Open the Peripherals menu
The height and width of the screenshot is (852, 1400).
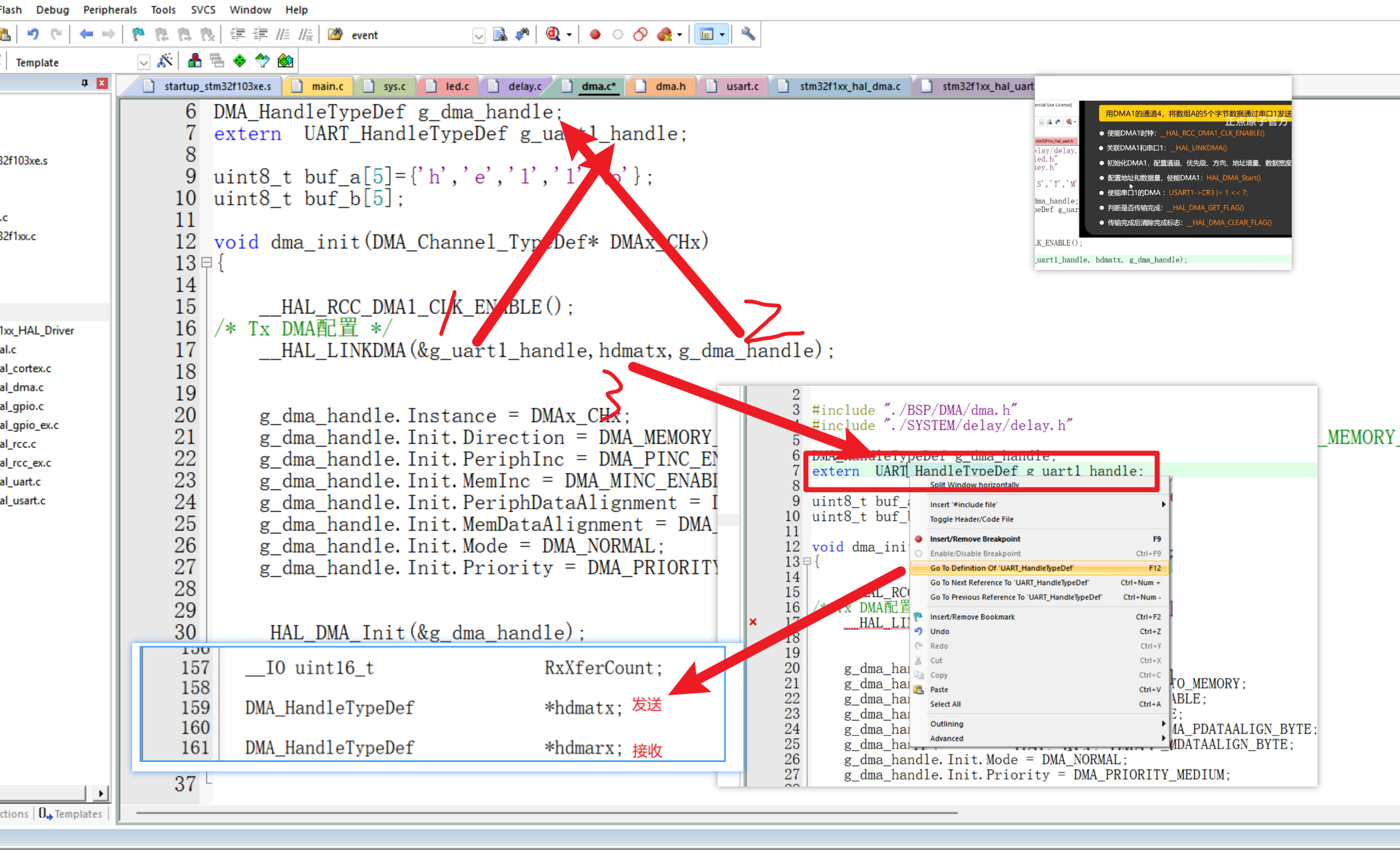[x=110, y=9]
